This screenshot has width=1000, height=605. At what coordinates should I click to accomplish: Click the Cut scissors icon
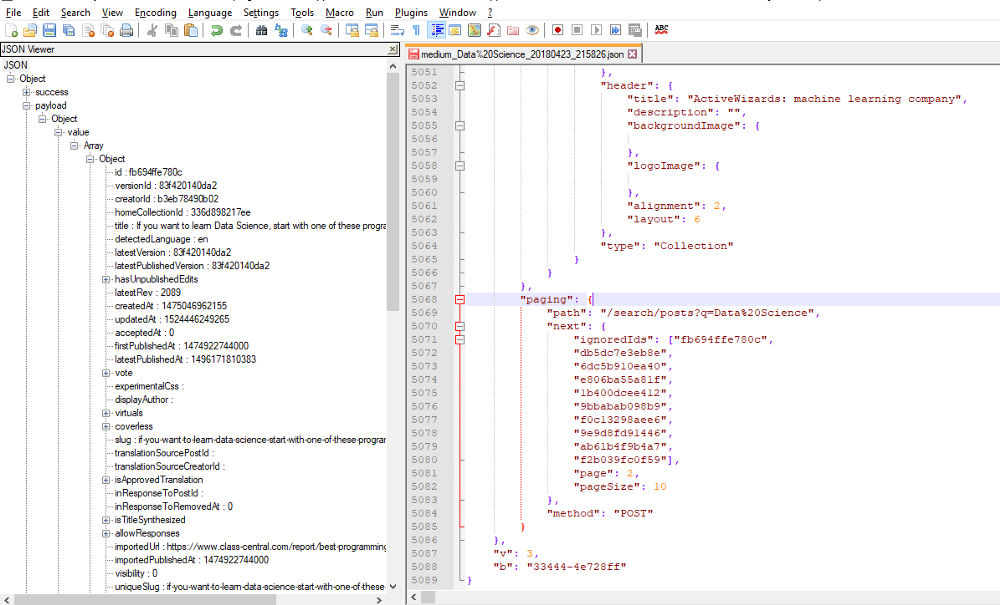coord(153,30)
